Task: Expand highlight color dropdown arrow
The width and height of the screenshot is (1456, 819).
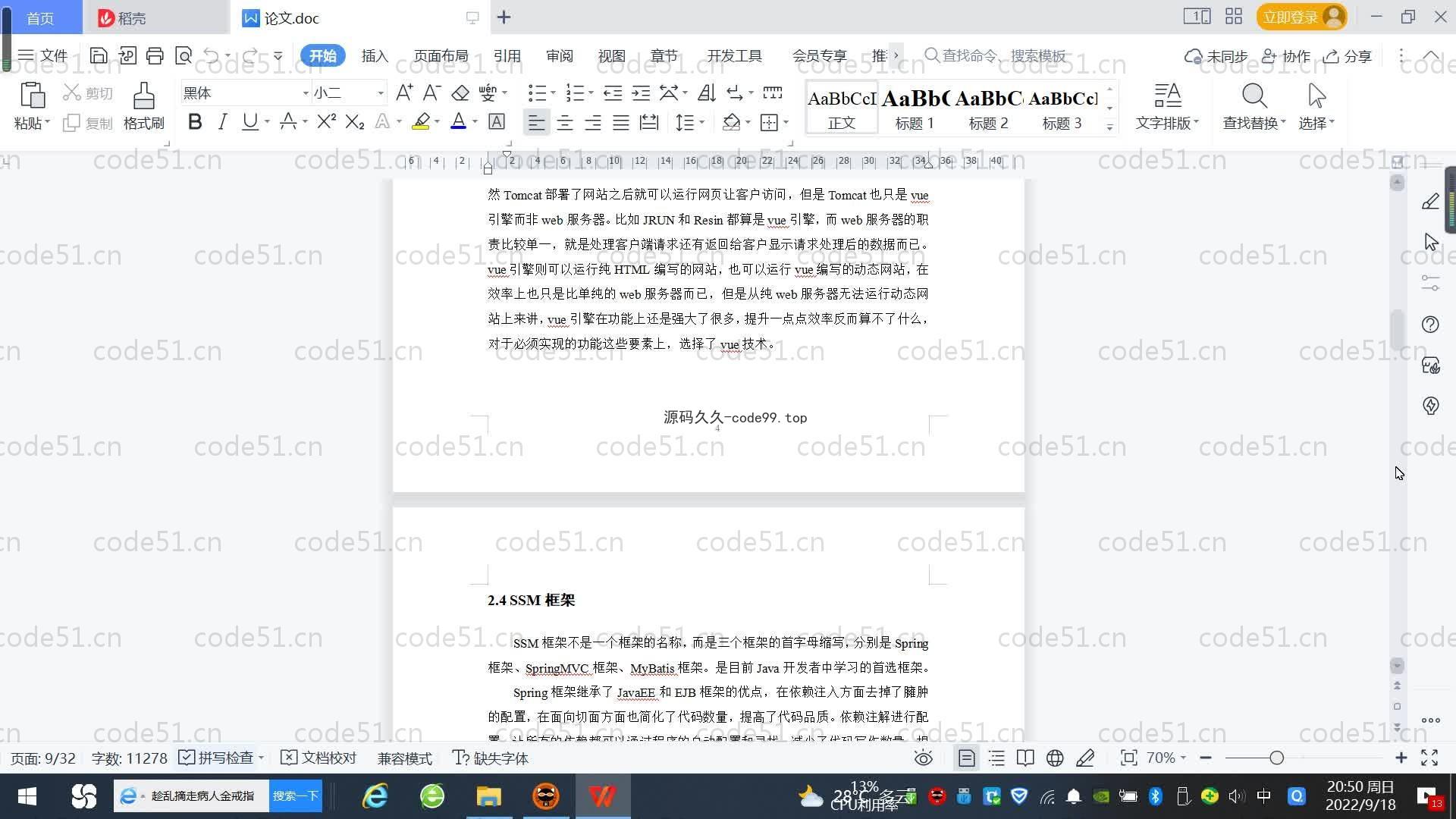Action: click(x=438, y=122)
